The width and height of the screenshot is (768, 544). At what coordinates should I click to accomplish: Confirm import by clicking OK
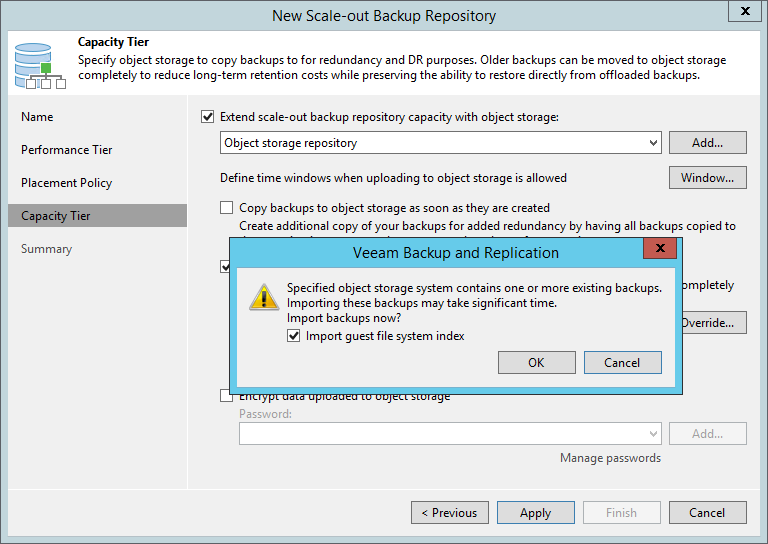tap(537, 362)
